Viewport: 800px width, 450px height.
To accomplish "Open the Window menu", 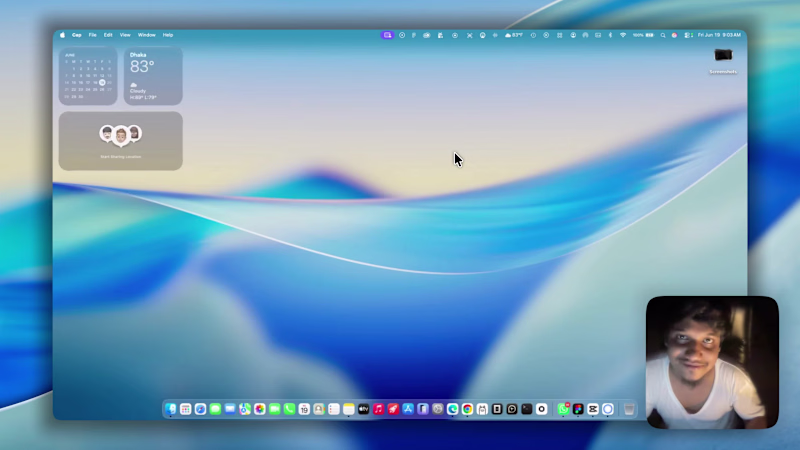I will pyautogui.click(x=146, y=35).
